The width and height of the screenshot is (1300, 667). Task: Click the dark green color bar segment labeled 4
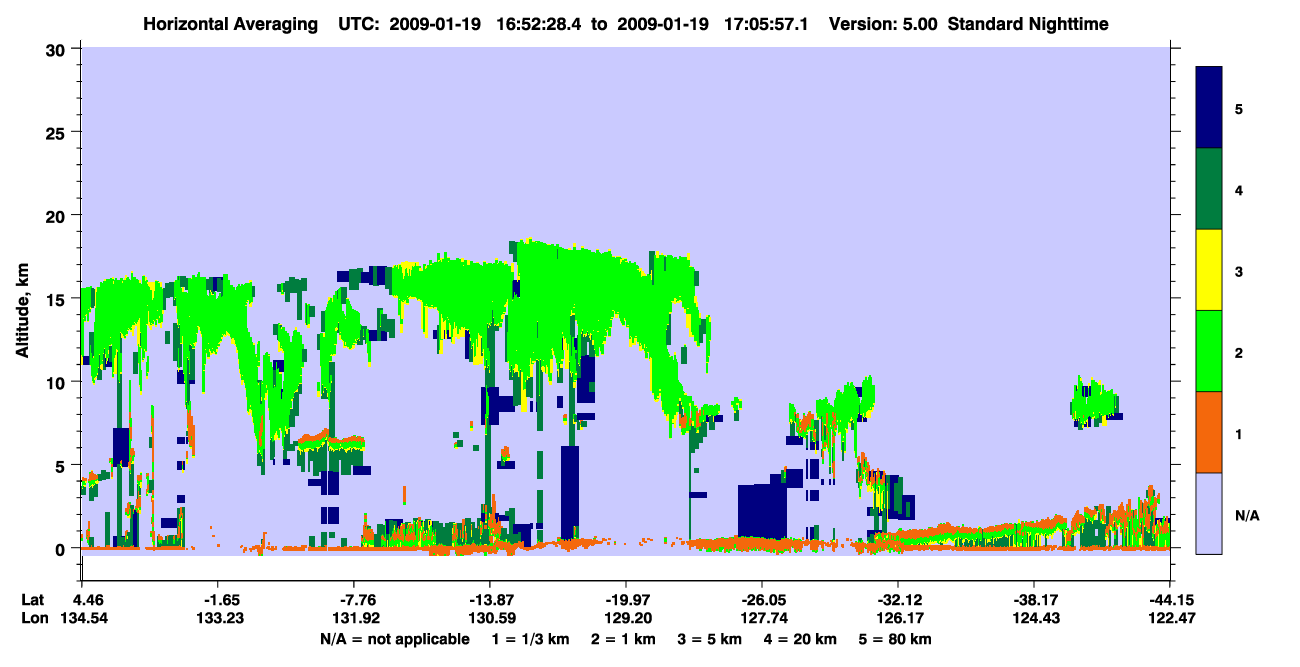1209,189
